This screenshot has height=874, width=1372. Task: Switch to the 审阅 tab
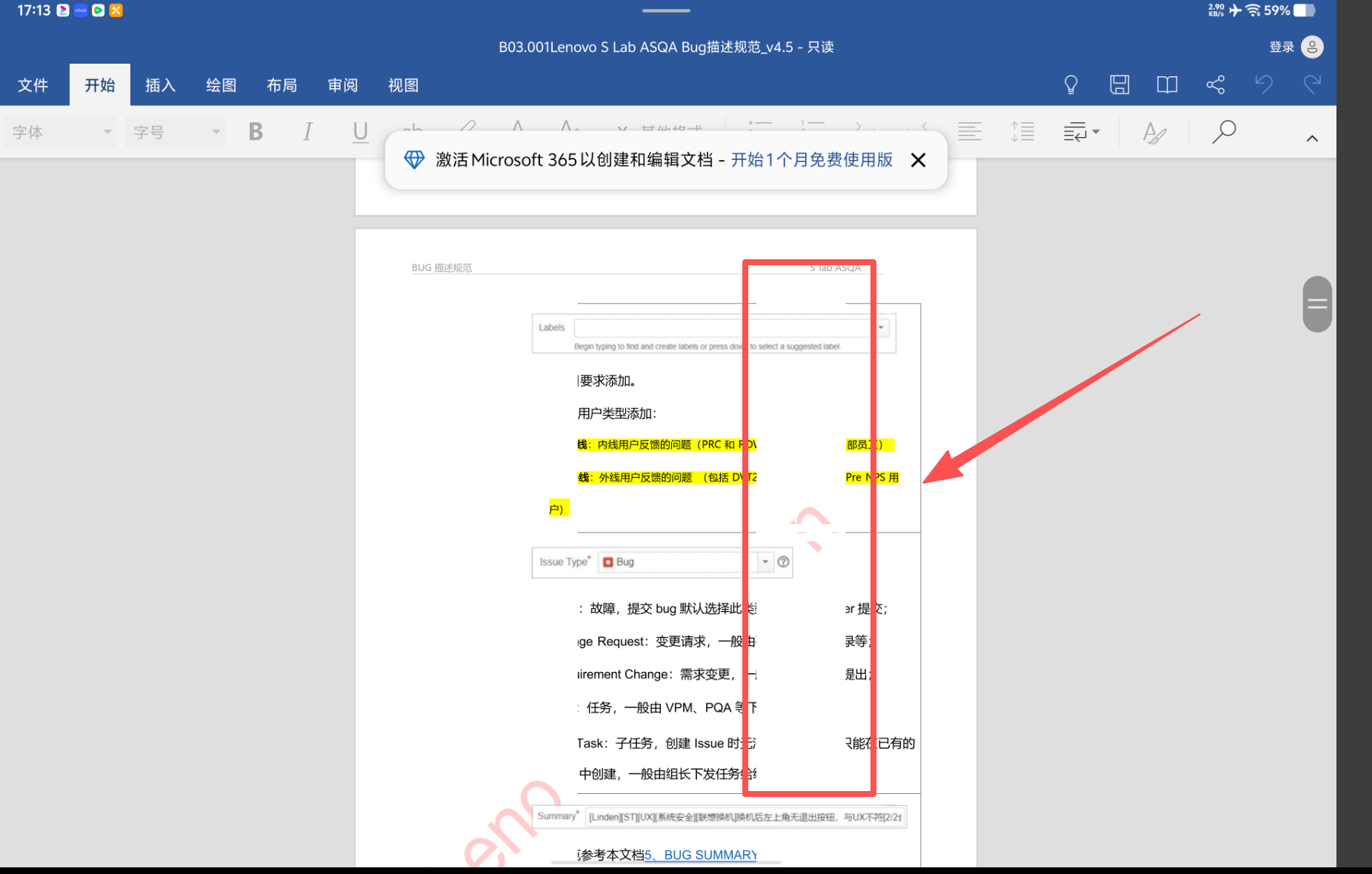(x=342, y=85)
